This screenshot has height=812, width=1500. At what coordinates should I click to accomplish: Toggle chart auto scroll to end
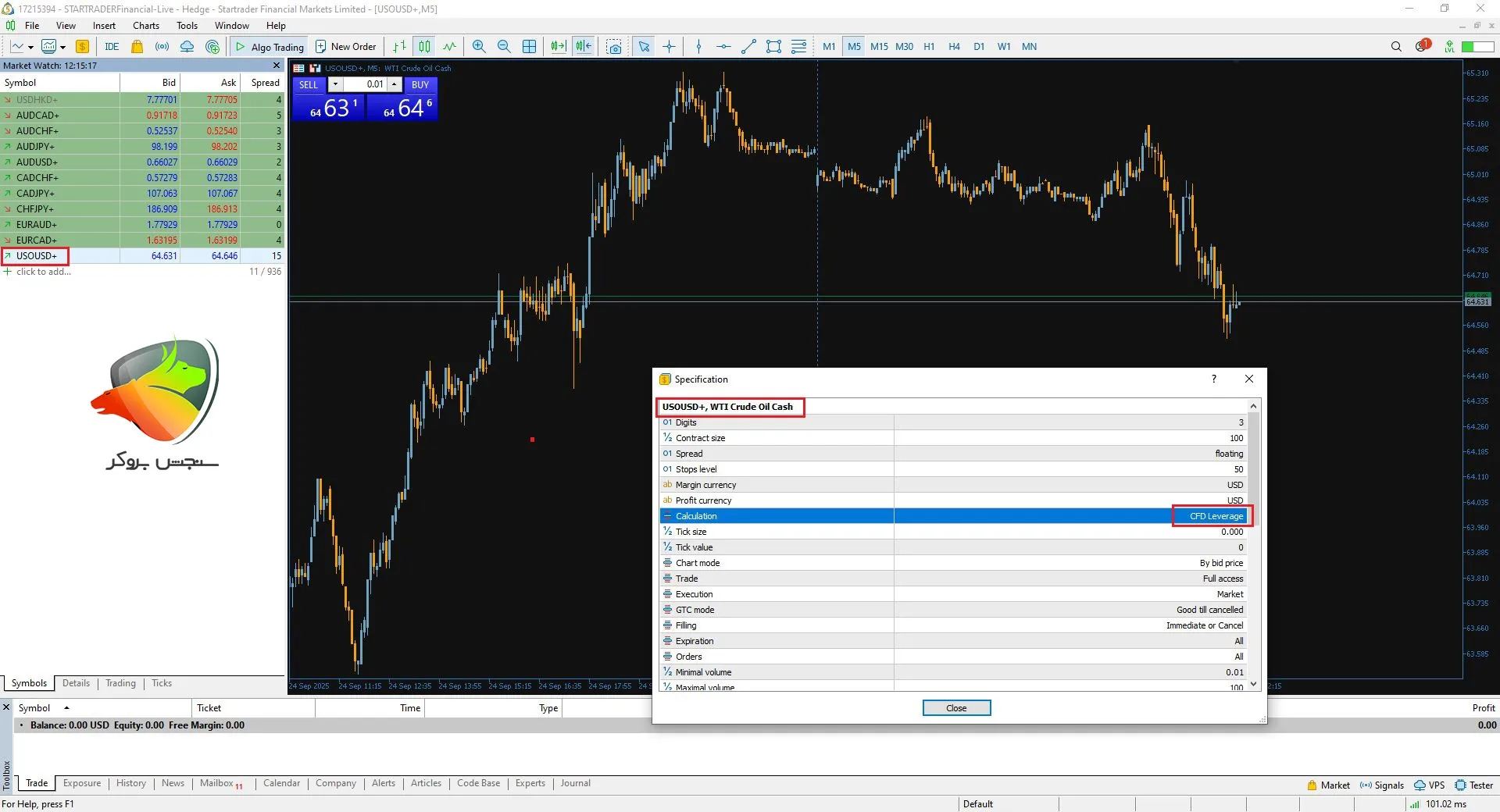558,47
